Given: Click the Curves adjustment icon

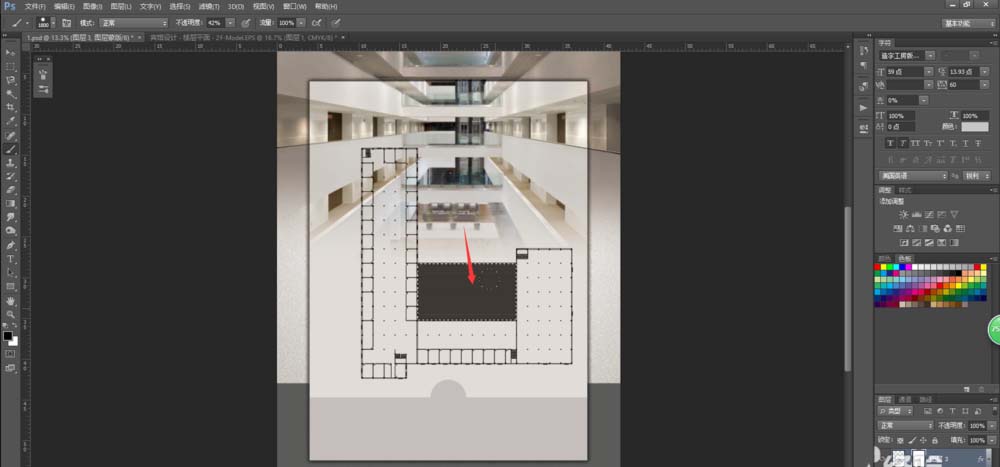Looking at the screenshot, I should click(931, 214).
